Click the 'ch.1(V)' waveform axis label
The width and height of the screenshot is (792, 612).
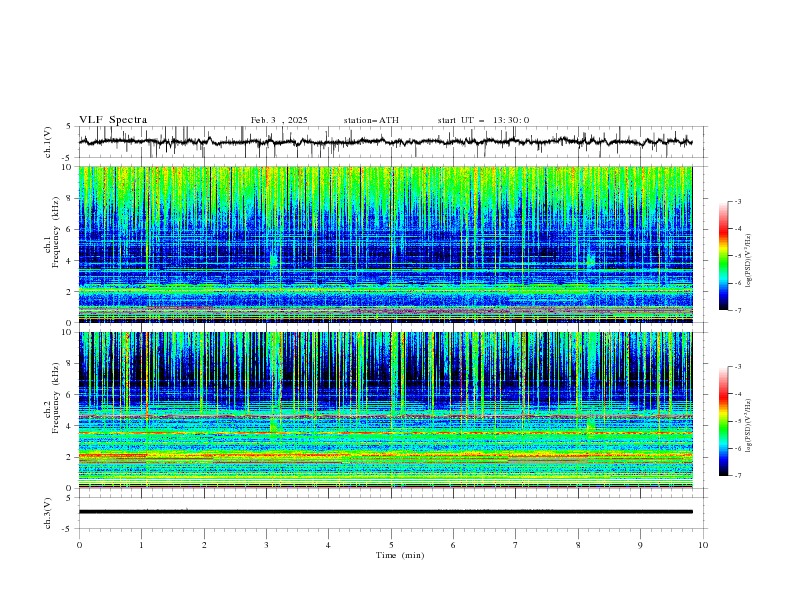click(x=48, y=142)
